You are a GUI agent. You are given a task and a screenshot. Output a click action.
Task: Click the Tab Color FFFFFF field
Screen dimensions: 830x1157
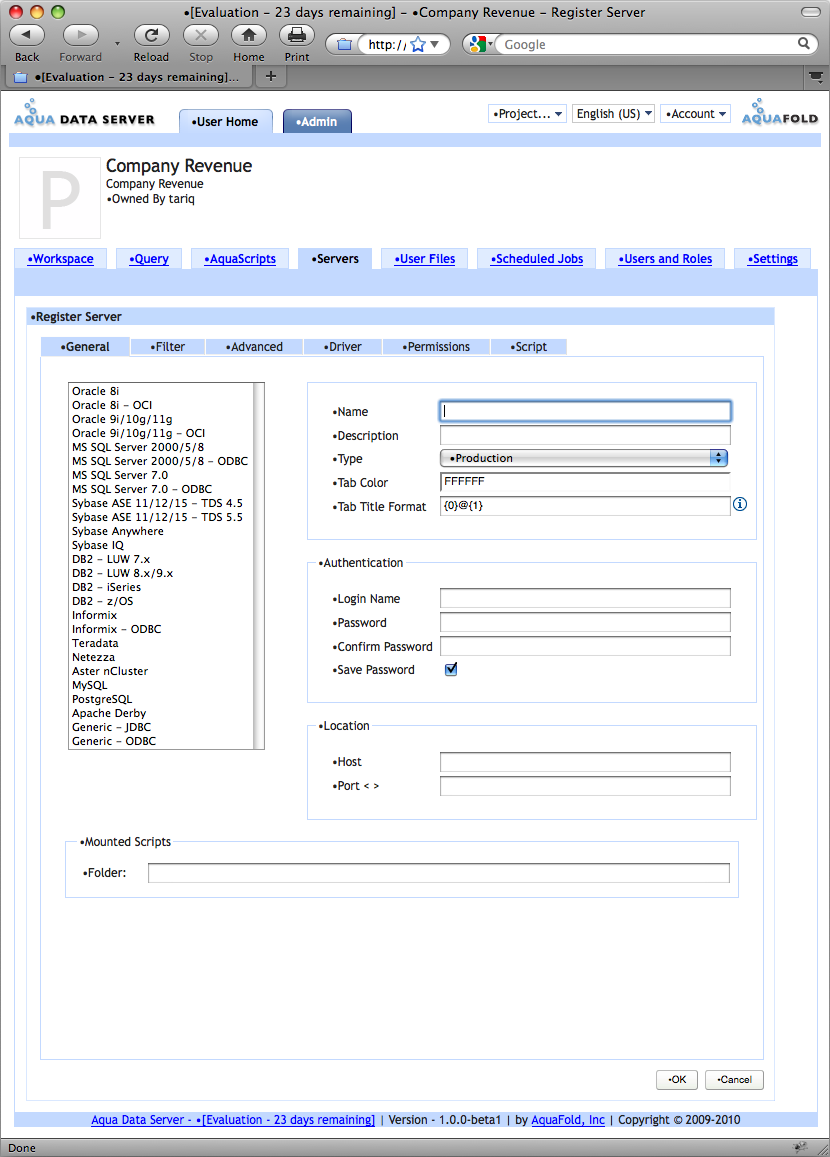click(x=584, y=482)
